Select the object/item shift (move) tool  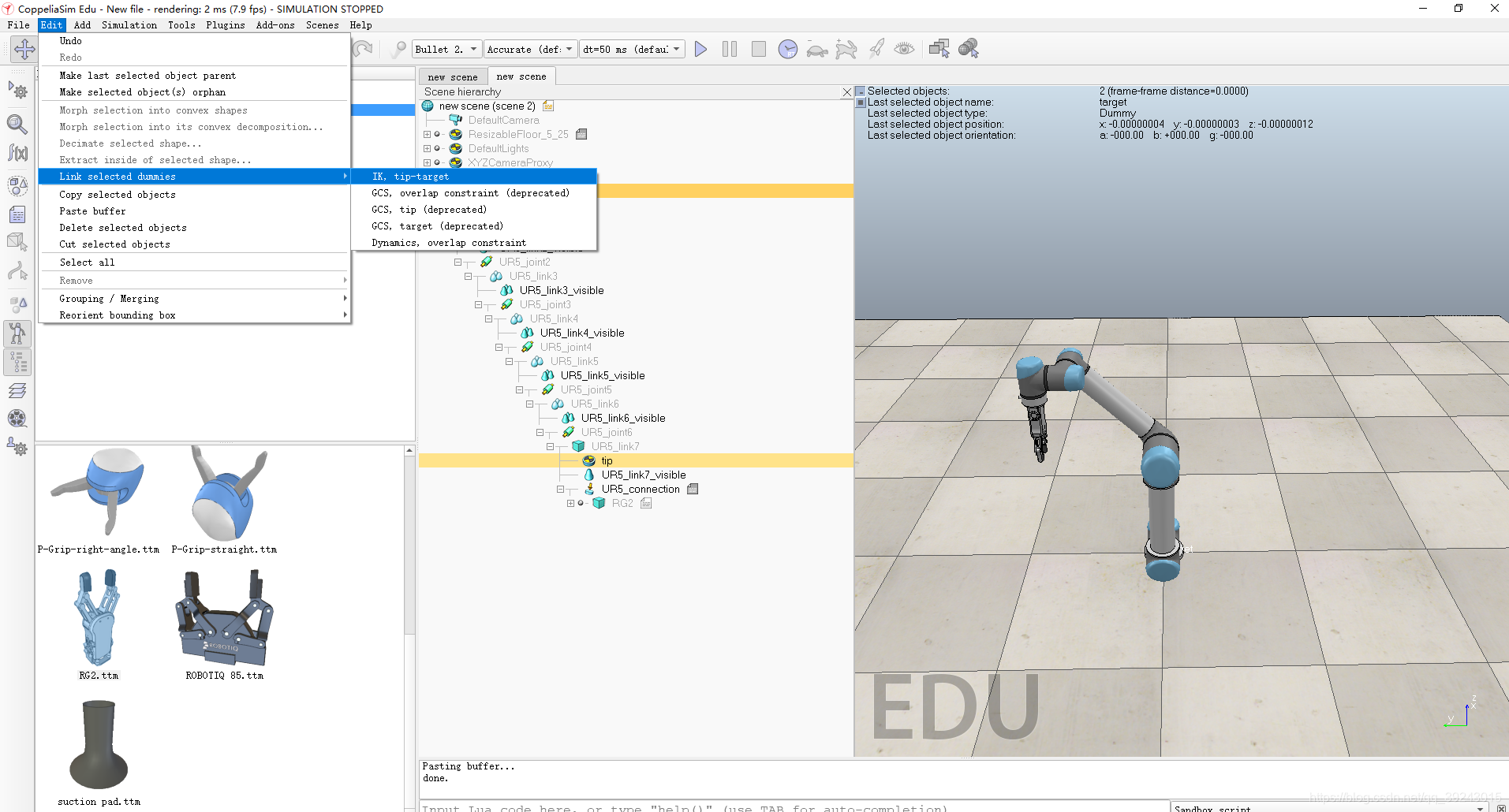(x=24, y=49)
